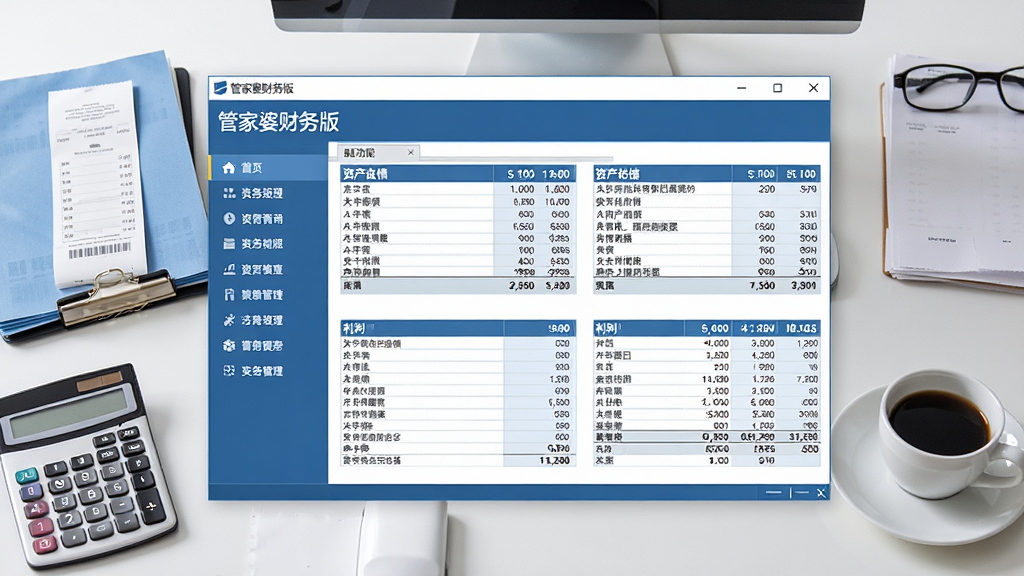Open the four-squares grid icon in the sidebar
This screenshot has width=1024, height=576.
229,193
